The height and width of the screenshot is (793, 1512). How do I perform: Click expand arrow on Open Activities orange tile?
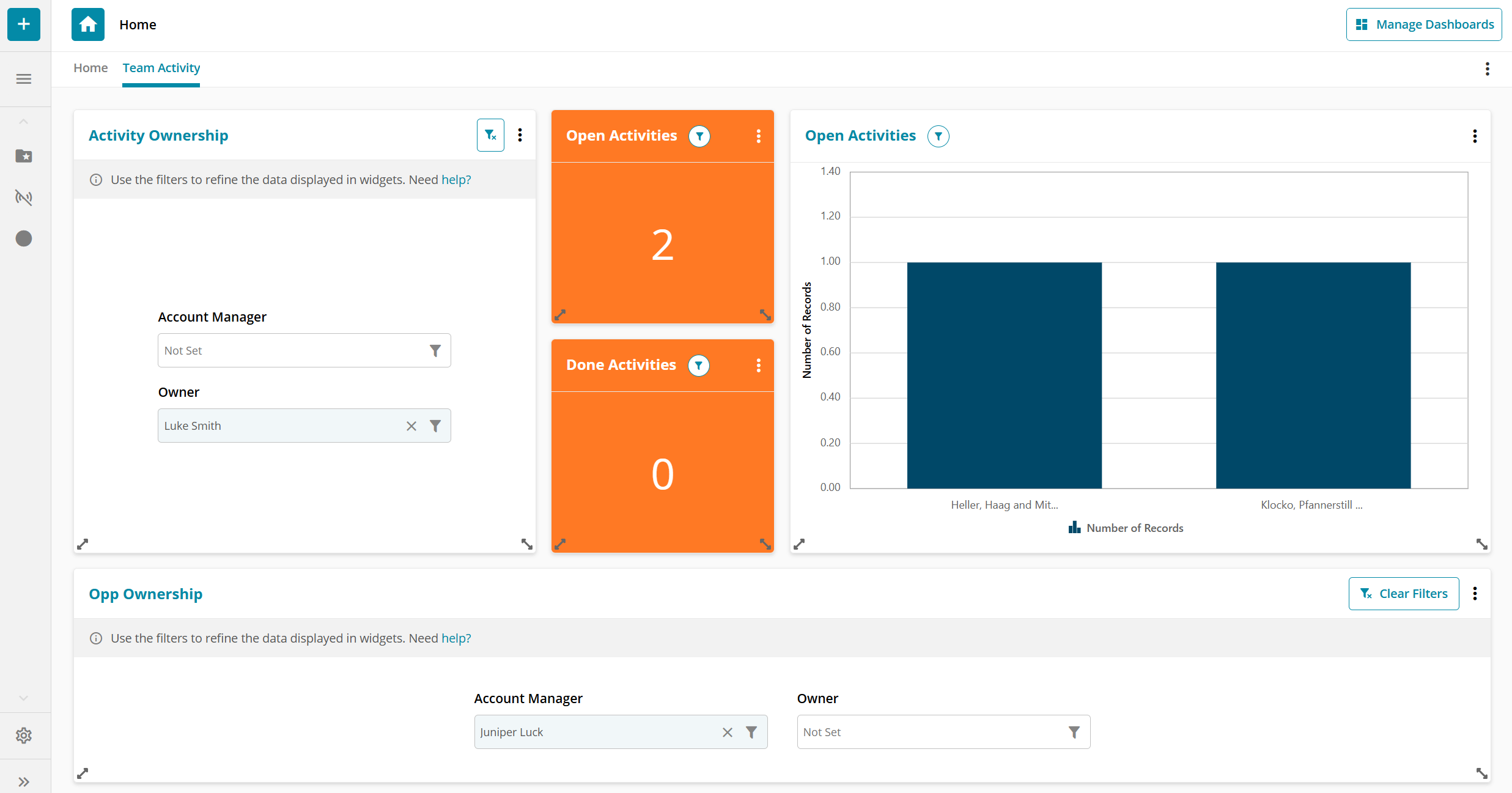click(560, 315)
